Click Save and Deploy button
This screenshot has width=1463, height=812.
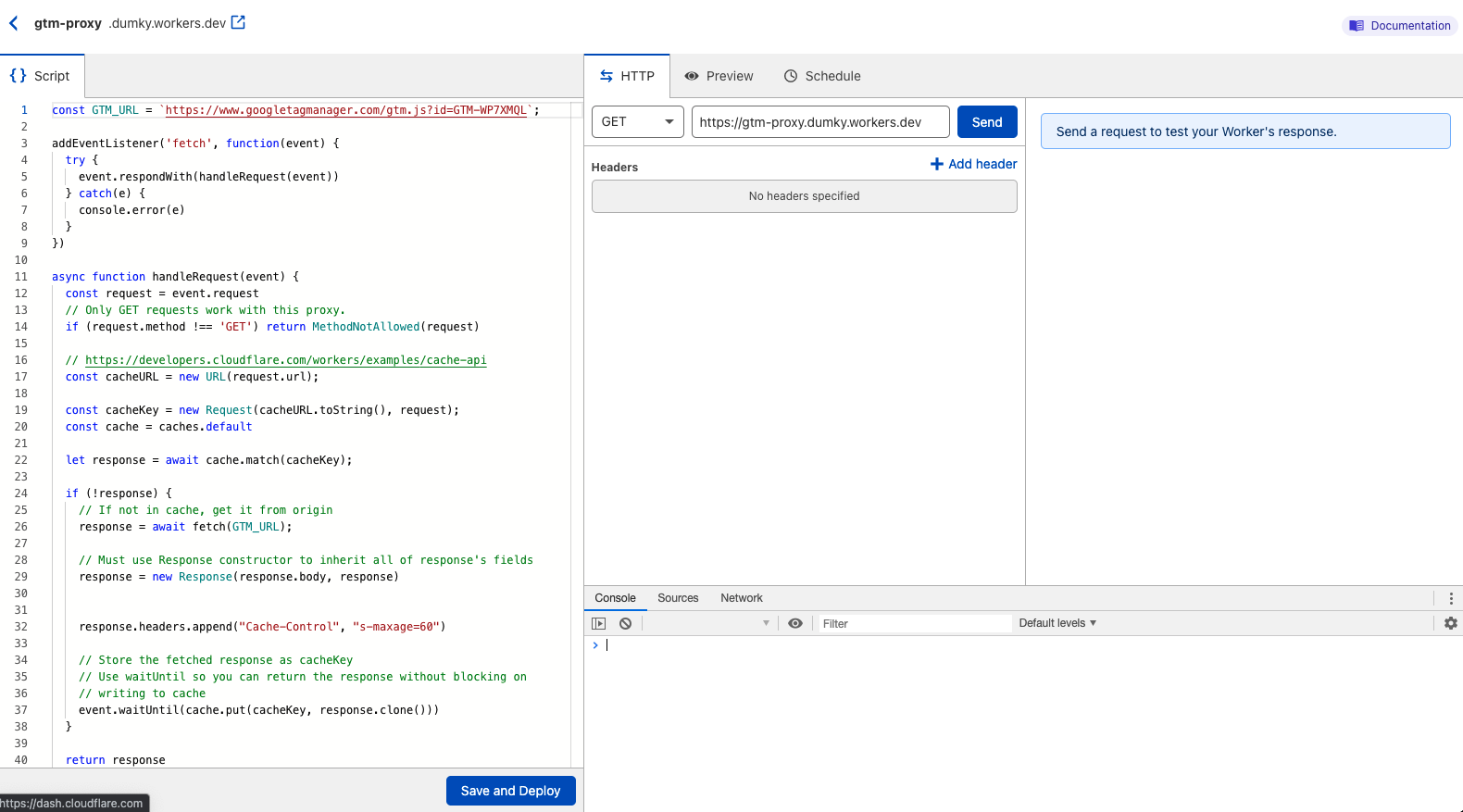510,791
